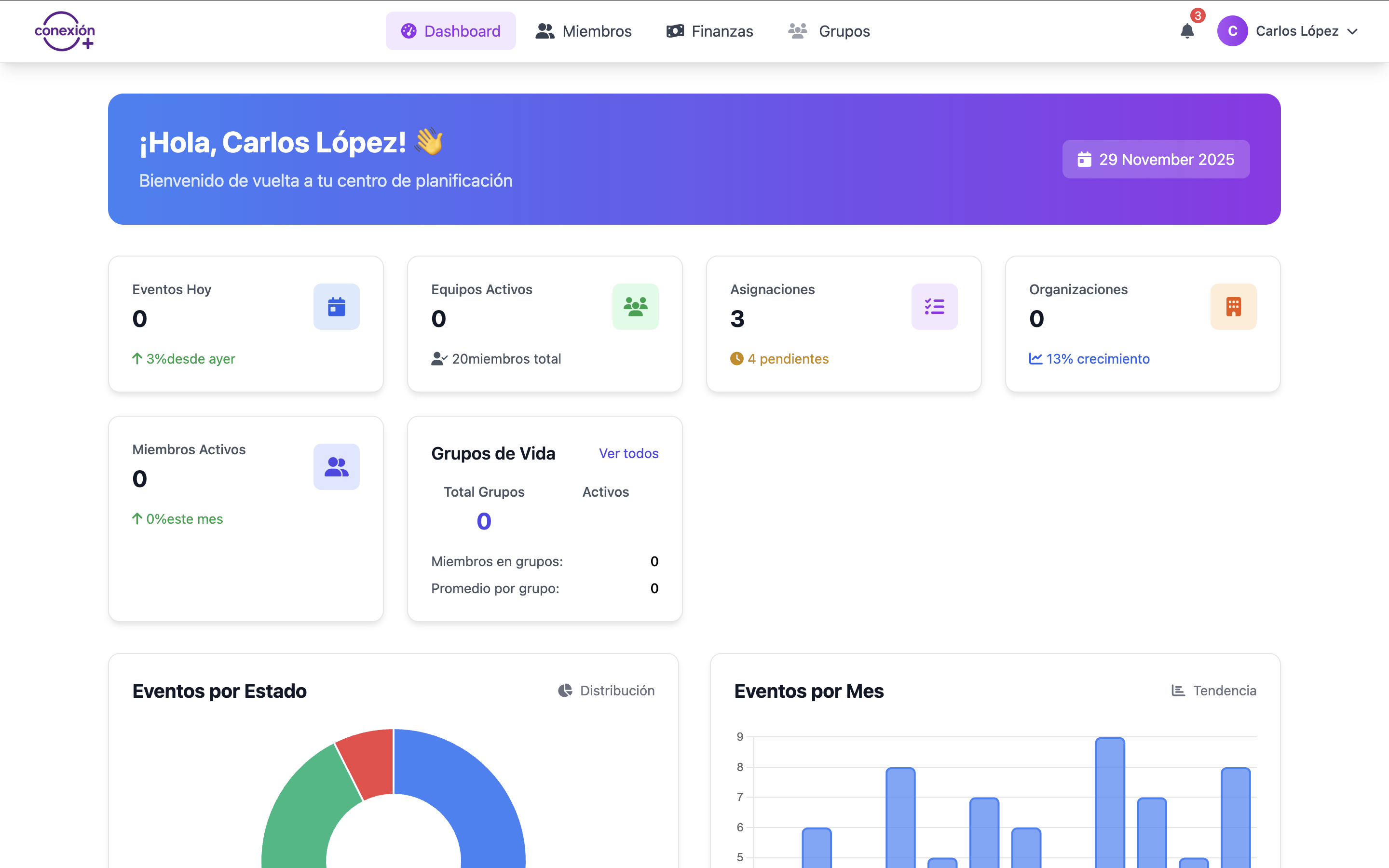Click the people icon in Miembros Activos
The width and height of the screenshot is (1389, 868).
tap(336, 467)
